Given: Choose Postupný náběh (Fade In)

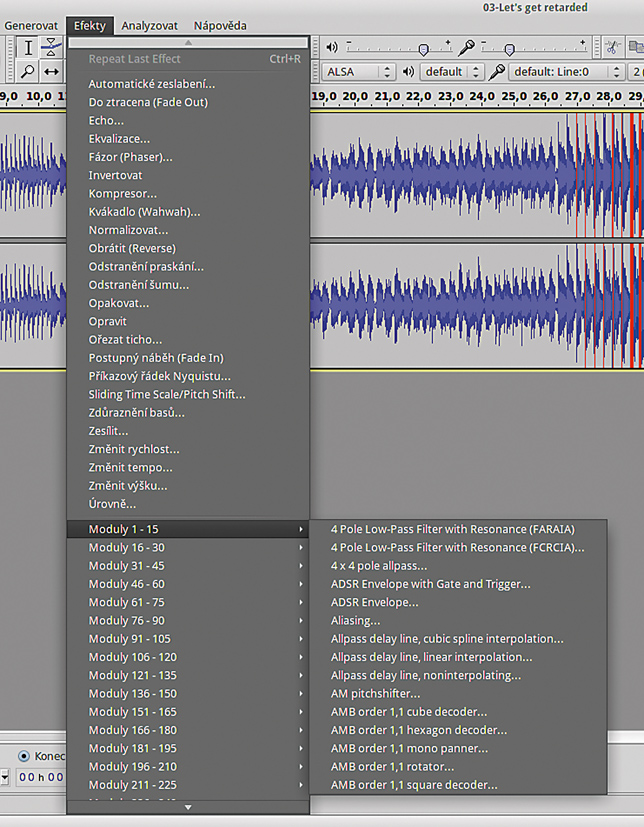Looking at the screenshot, I should pyautogui.click(x=188, y=358).
